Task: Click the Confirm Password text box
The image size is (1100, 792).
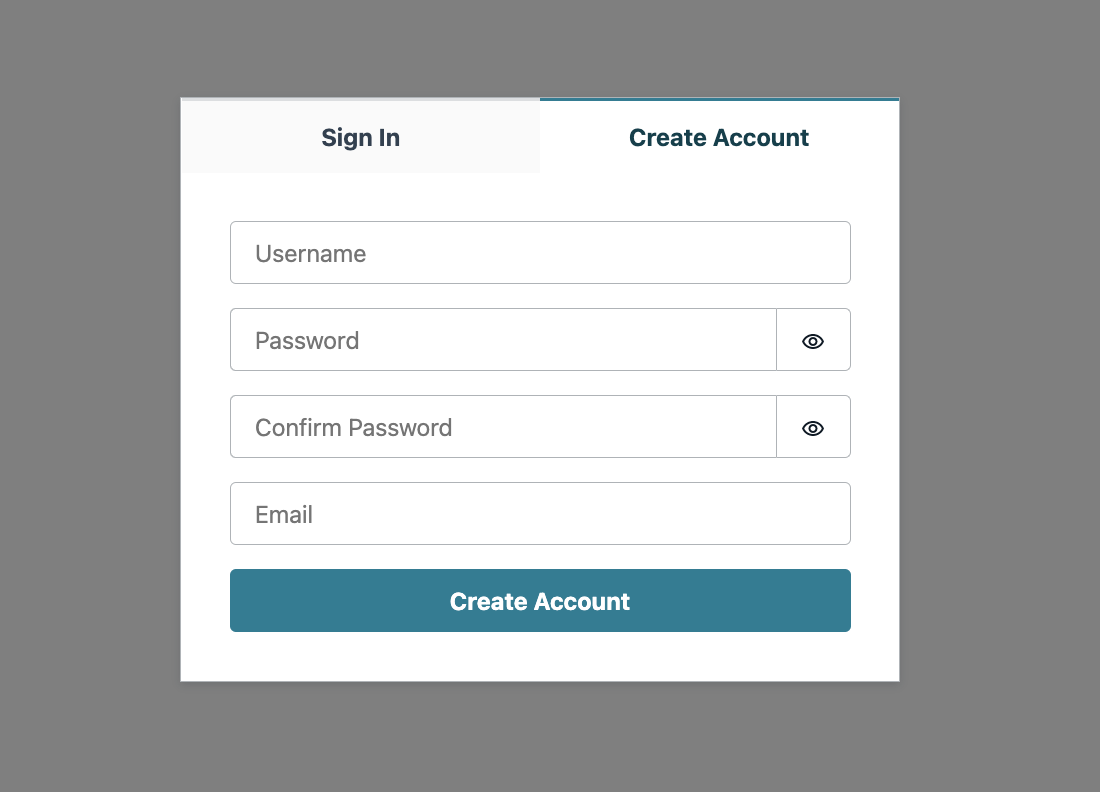Action: pyautogui.click(x=500, y=427)
